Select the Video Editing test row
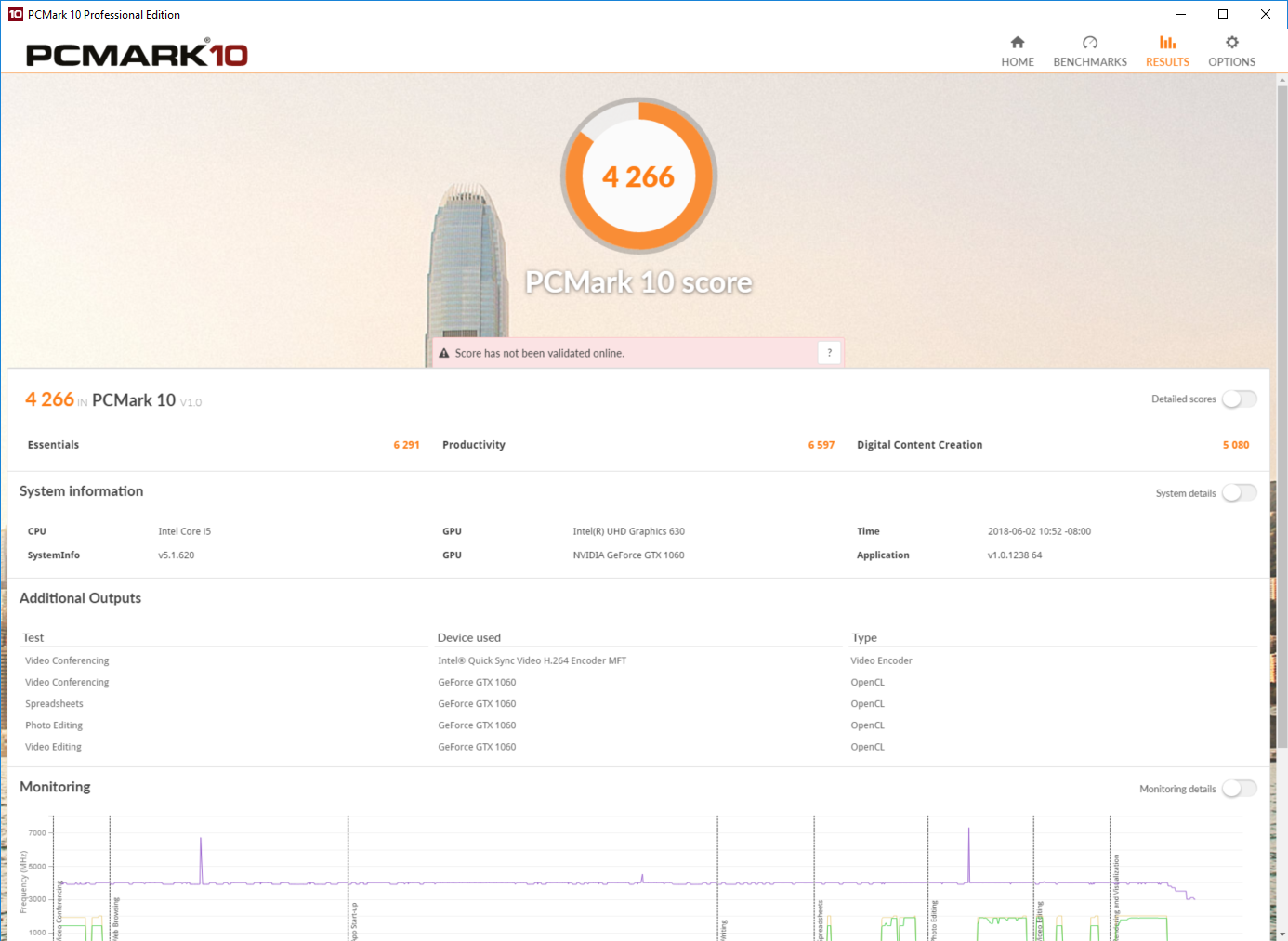 click(53, 747)
